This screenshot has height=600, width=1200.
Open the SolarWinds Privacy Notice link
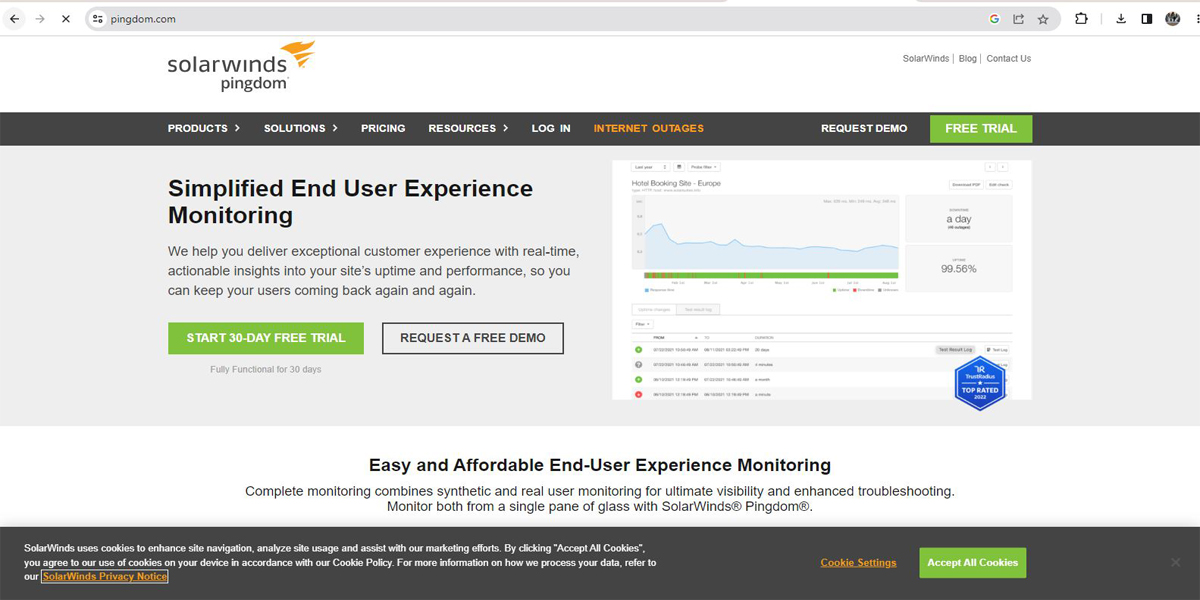(x=105, y=577)
